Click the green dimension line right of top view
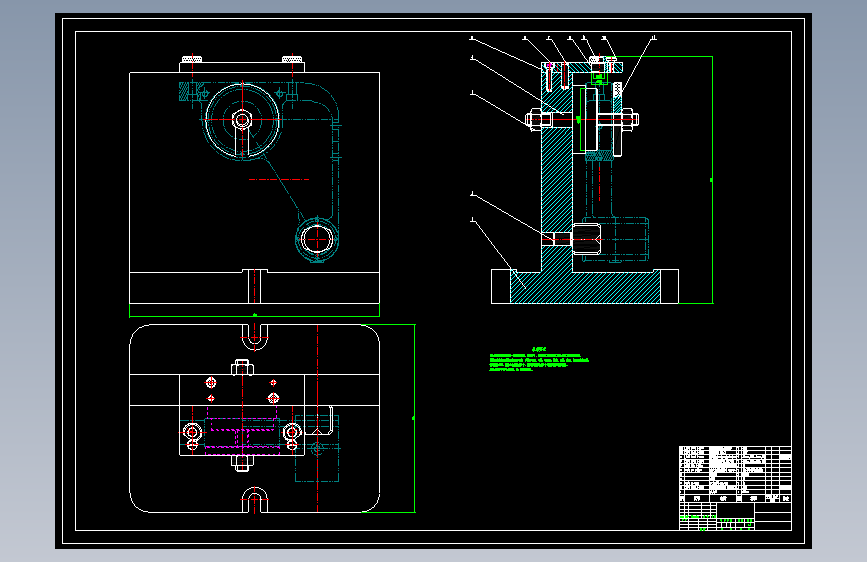Screen dimensions: 867x562 coord(414,418)
